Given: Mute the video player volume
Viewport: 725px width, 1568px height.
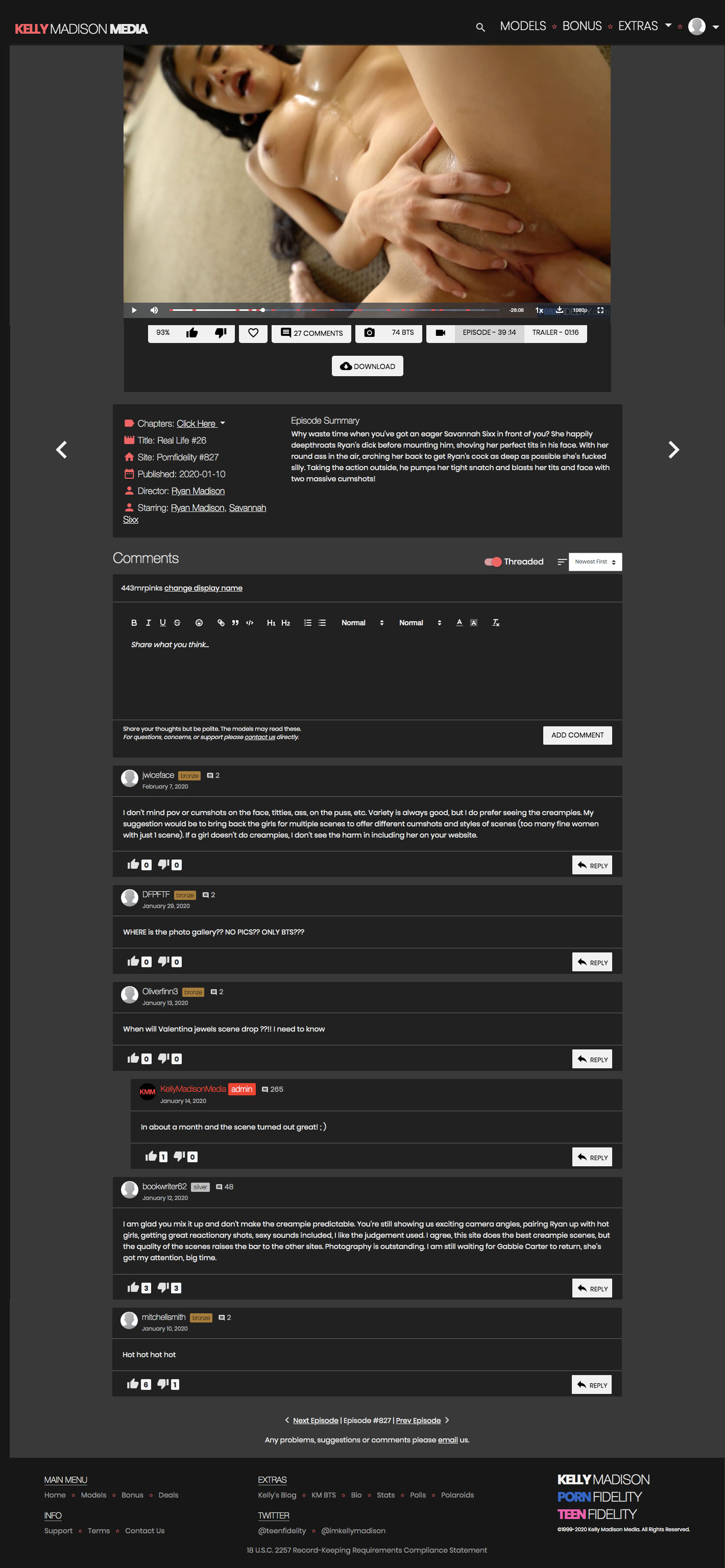Looking at the screenshot, I should 154,310.
